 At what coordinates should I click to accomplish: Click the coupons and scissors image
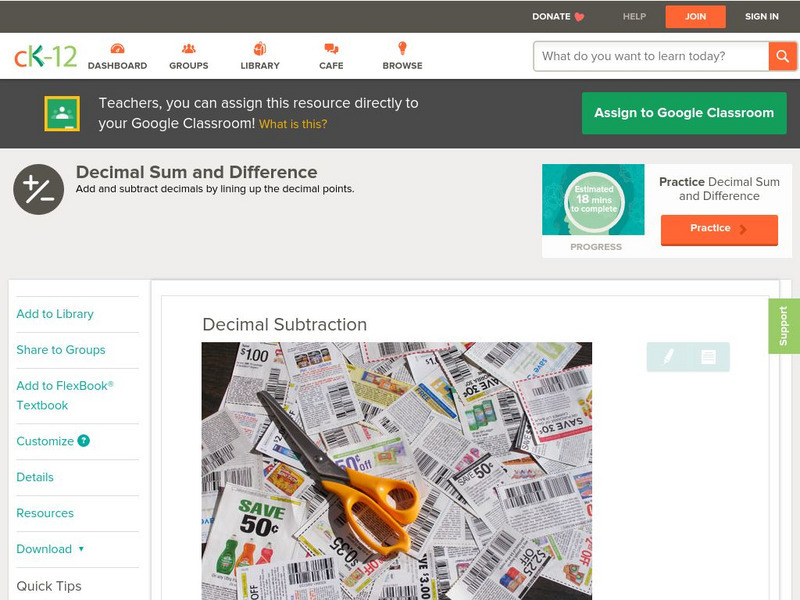tap(397, 471)
